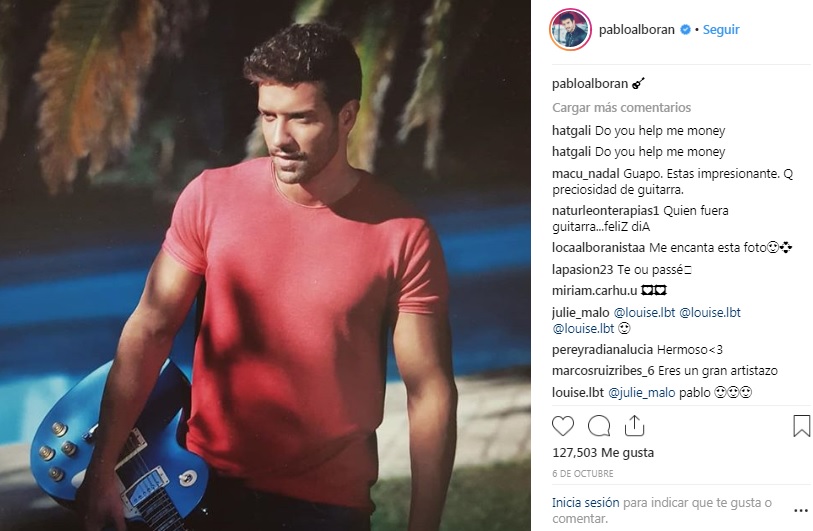Open the pabloalboran username in the header
The height and width of the screenshot is (531, 813).
tap(637, 30)
